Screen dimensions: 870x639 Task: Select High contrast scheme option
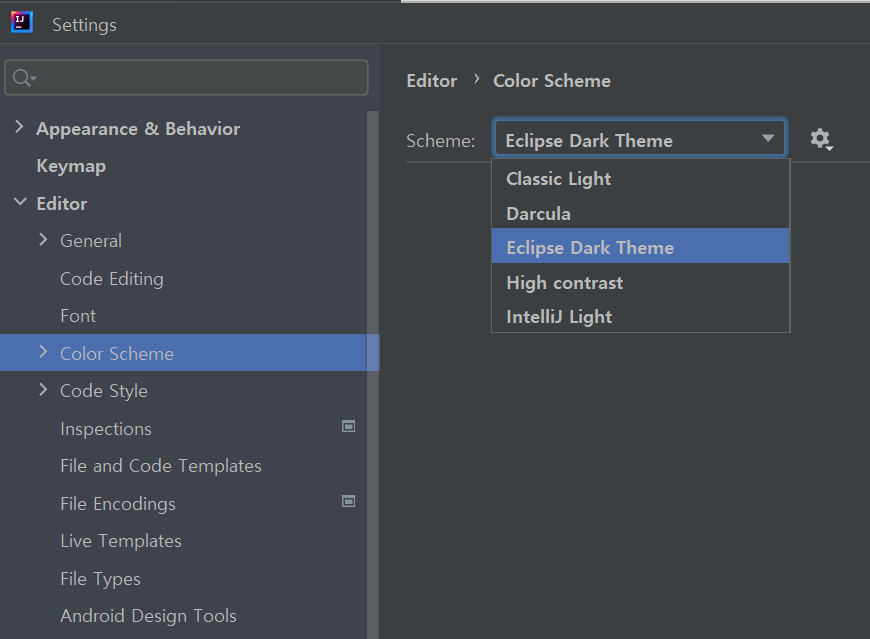point(640,283)
